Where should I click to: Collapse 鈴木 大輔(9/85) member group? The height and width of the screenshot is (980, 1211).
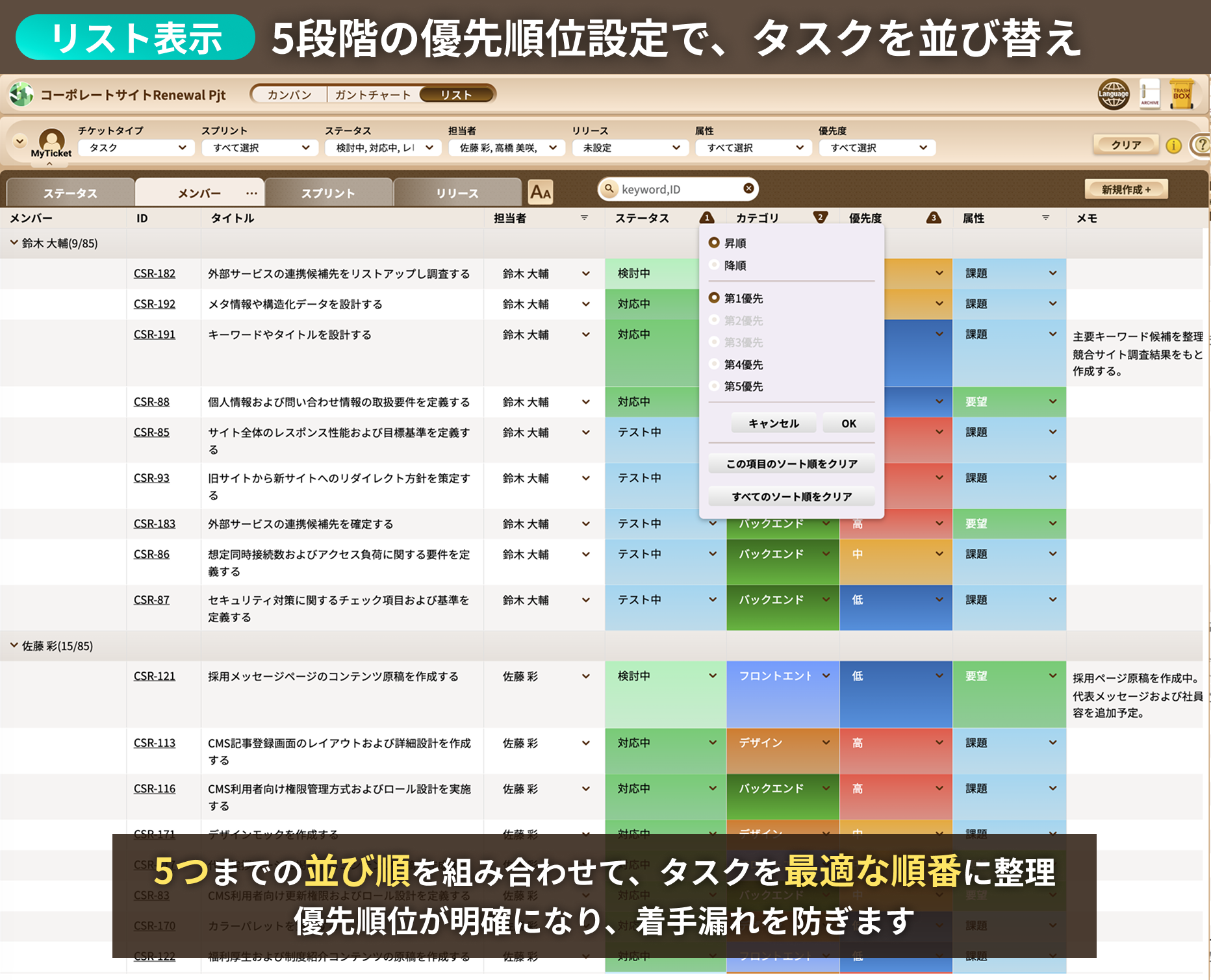point(14,243)
